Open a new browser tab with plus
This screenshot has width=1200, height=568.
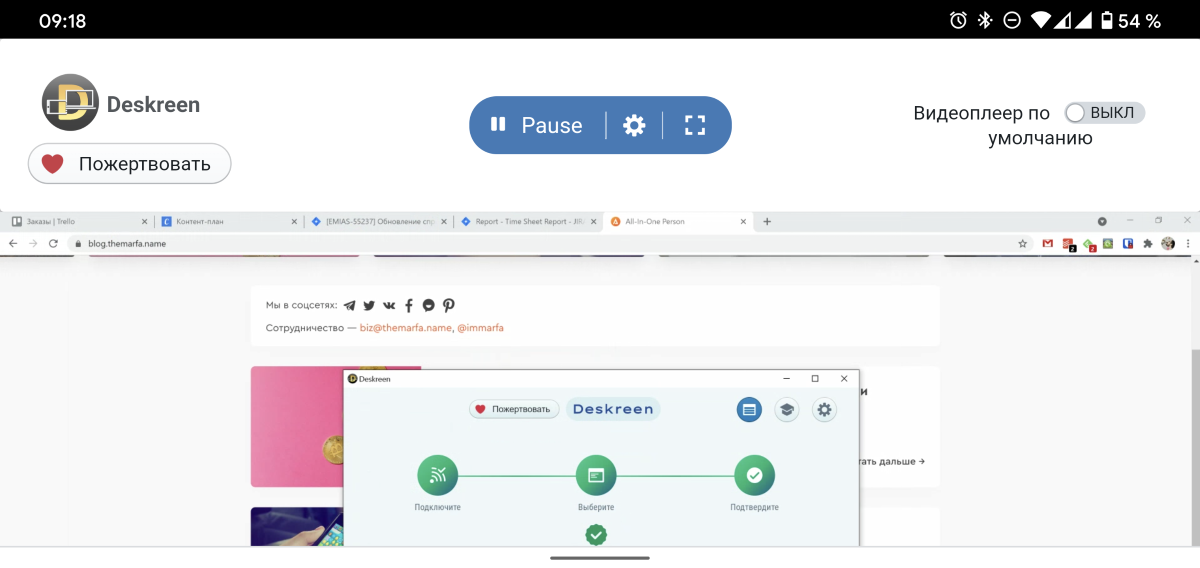click(767, 221)
